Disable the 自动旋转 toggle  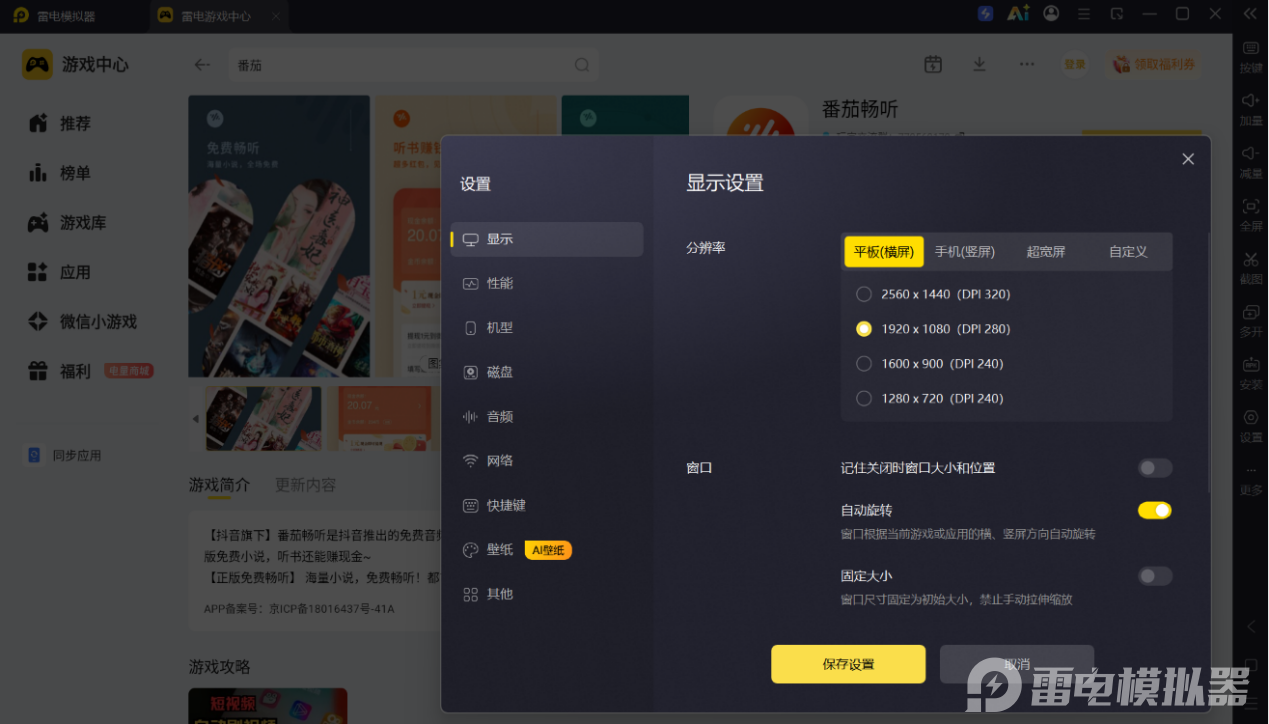click(x=1155, y=510)
